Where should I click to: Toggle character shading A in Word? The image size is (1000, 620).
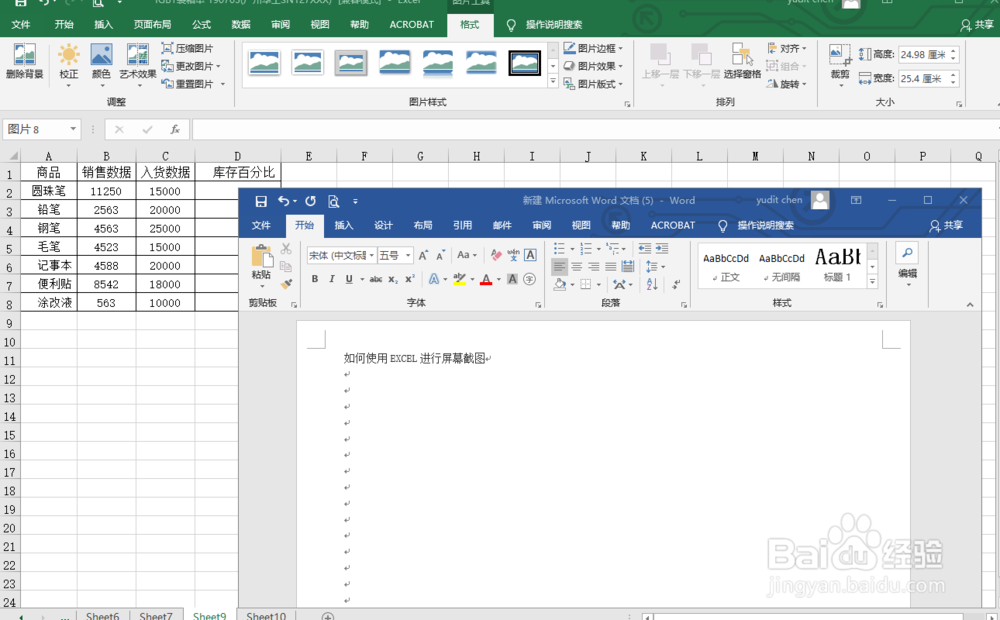[x=512, y=279]
